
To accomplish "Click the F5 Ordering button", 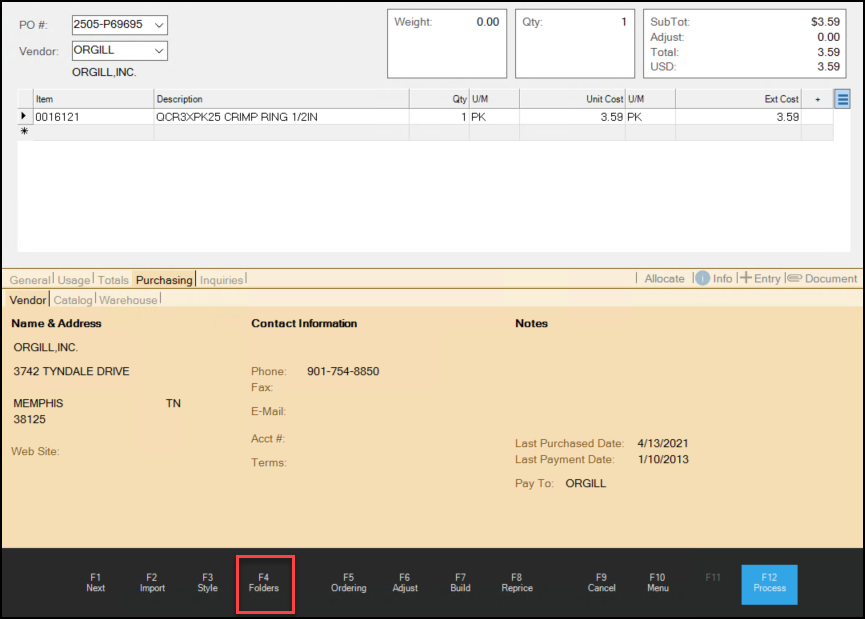I will pyautogui.click(x=348, y=583).
